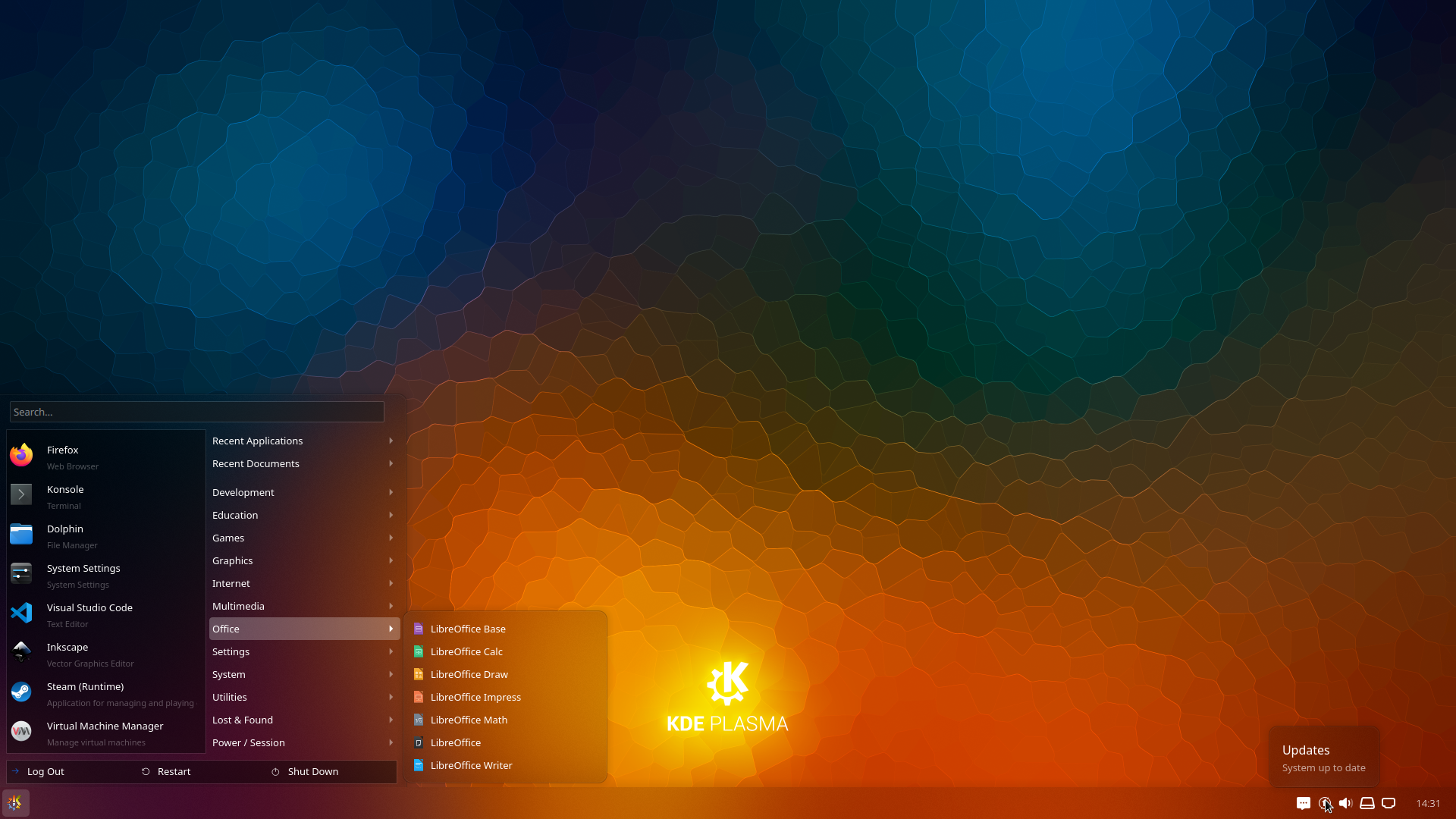Expand the Recent Documents submenu arrow
This screenshot has width=1456, height=819.
point(391,463)
